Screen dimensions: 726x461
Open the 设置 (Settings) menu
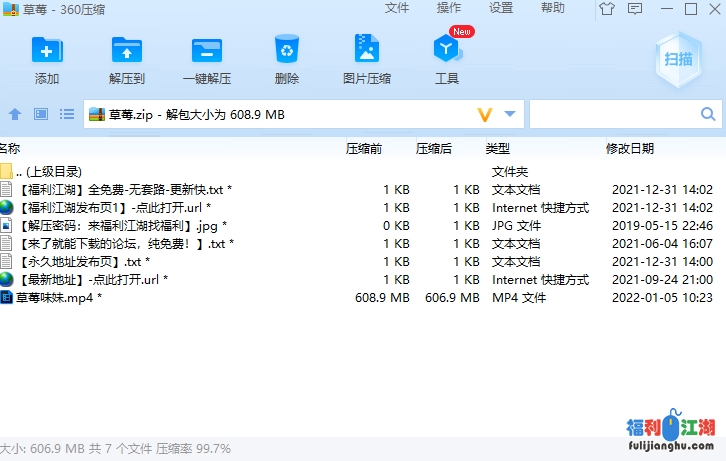coord(501,8)
